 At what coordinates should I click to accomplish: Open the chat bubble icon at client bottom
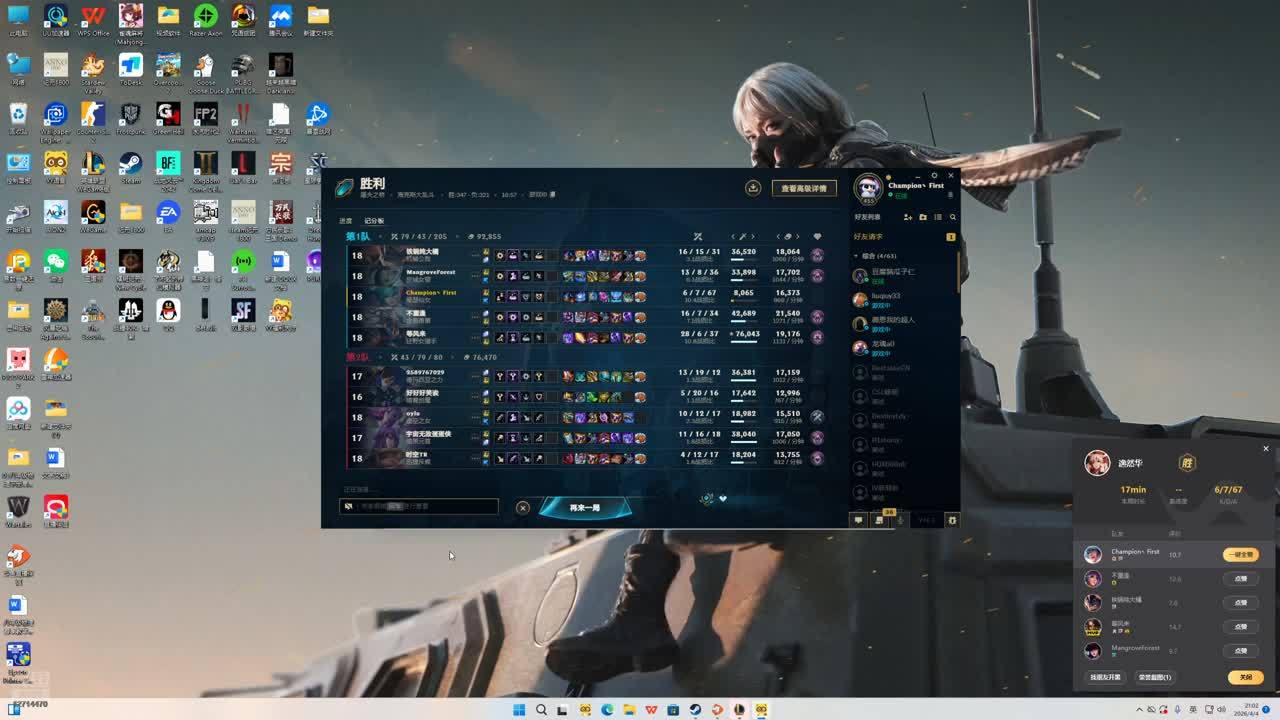tap(858, 520)
